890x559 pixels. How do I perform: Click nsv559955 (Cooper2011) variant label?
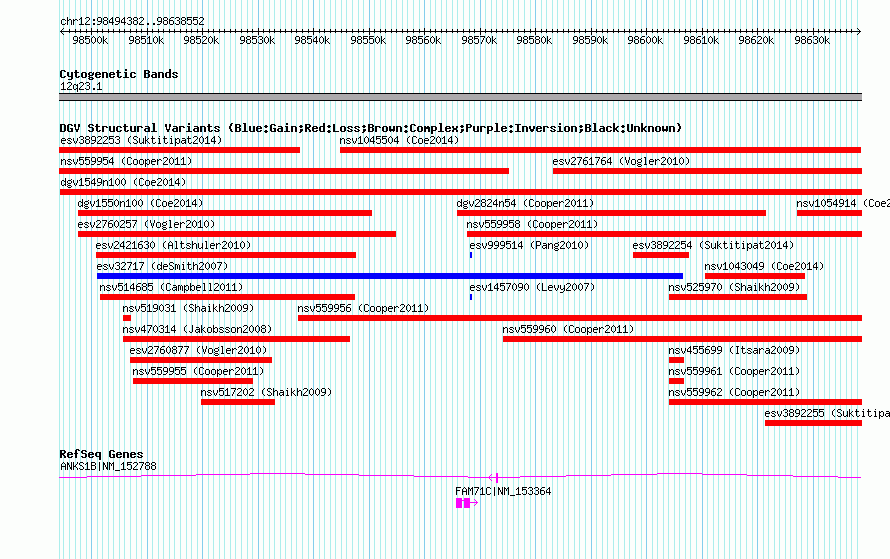coord(198,371)
